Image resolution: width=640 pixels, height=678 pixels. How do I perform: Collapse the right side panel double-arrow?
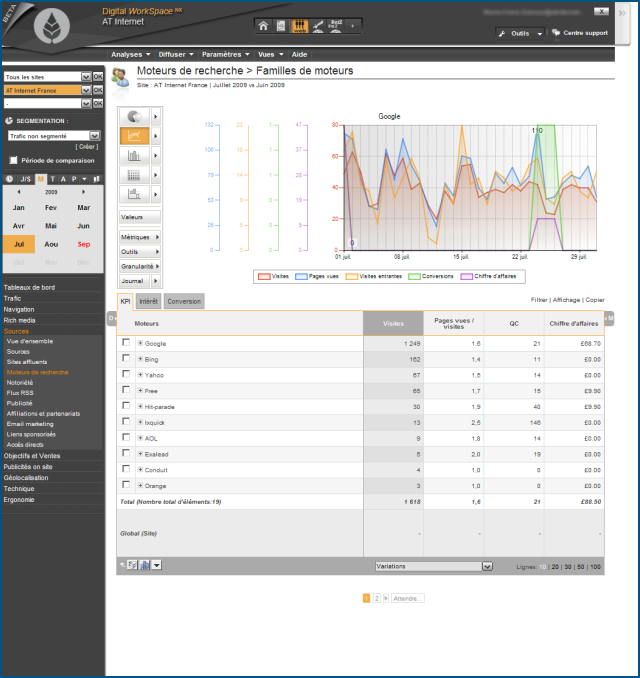[x=622, y=13]
